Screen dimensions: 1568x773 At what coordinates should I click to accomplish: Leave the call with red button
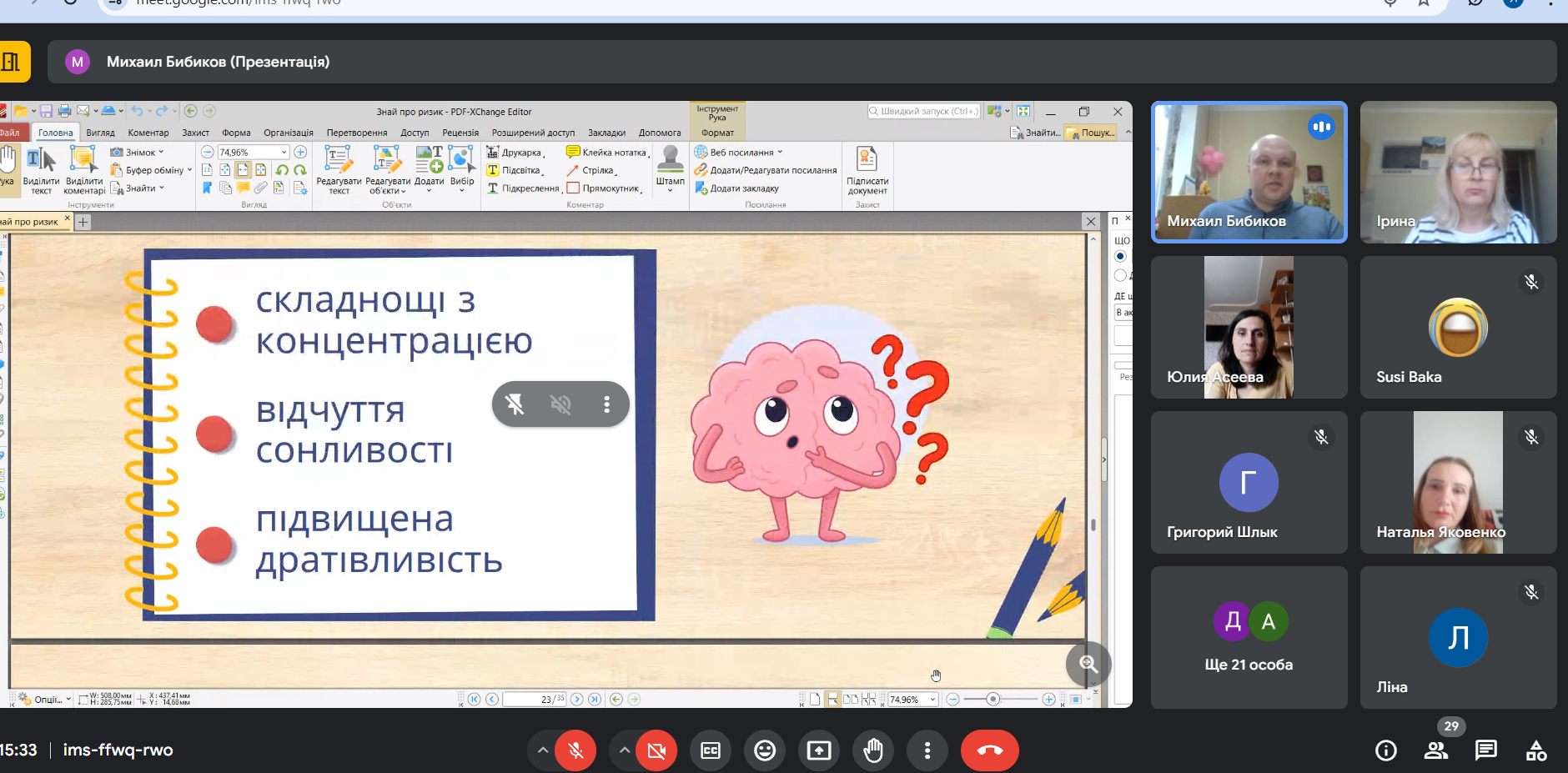tap(989, 750)
